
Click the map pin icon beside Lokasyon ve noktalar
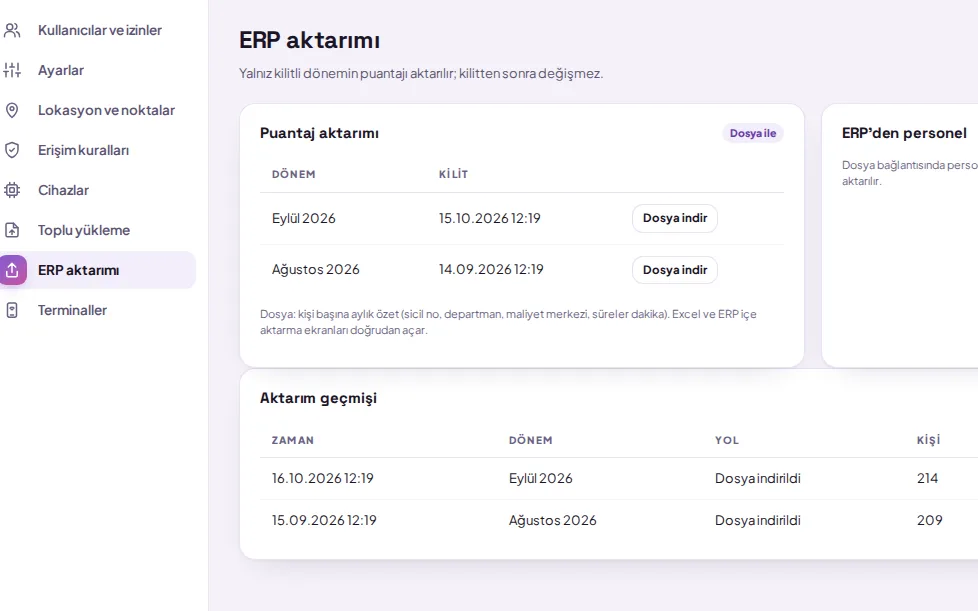coord(12,110)
